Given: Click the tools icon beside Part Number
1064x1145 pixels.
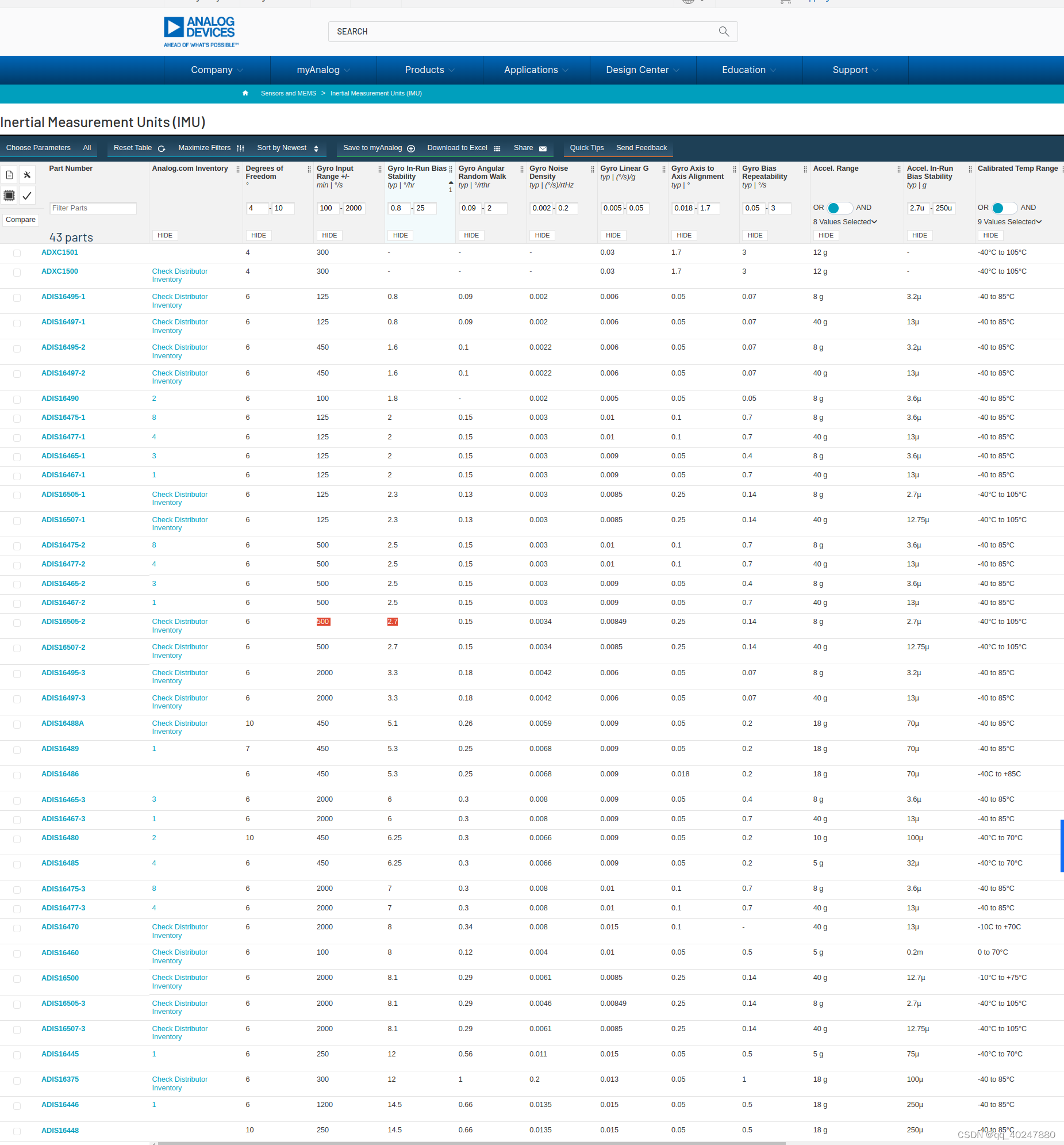Looking at the screenshot, I should click(x=27, y=174).
